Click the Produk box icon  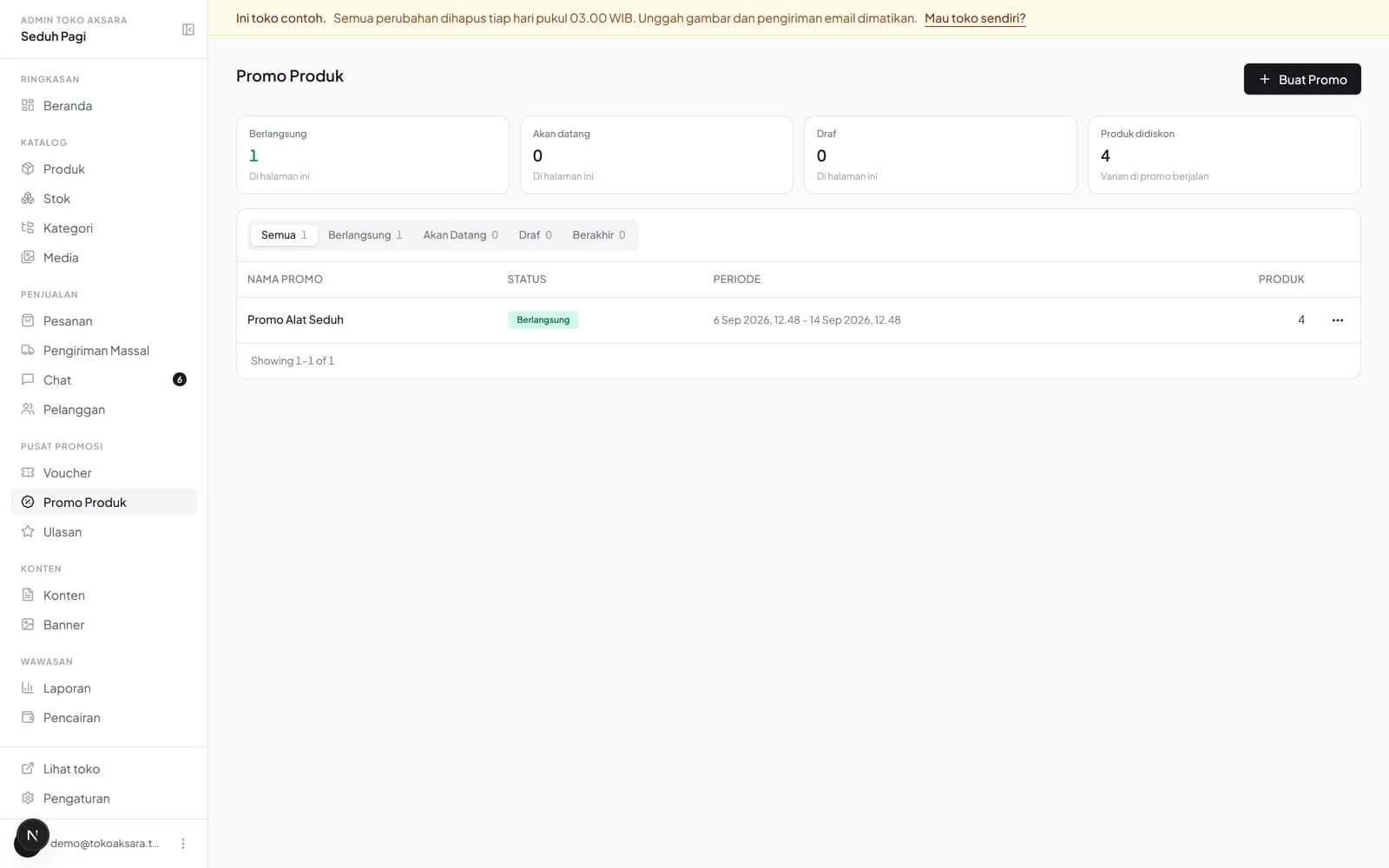tap(28, 168)
